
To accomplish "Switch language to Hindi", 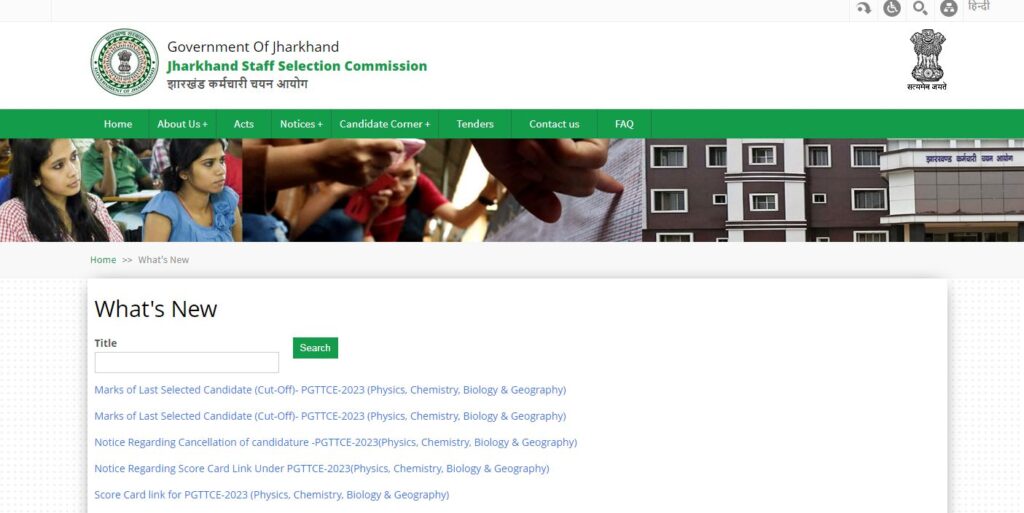I will coord(978,7).
